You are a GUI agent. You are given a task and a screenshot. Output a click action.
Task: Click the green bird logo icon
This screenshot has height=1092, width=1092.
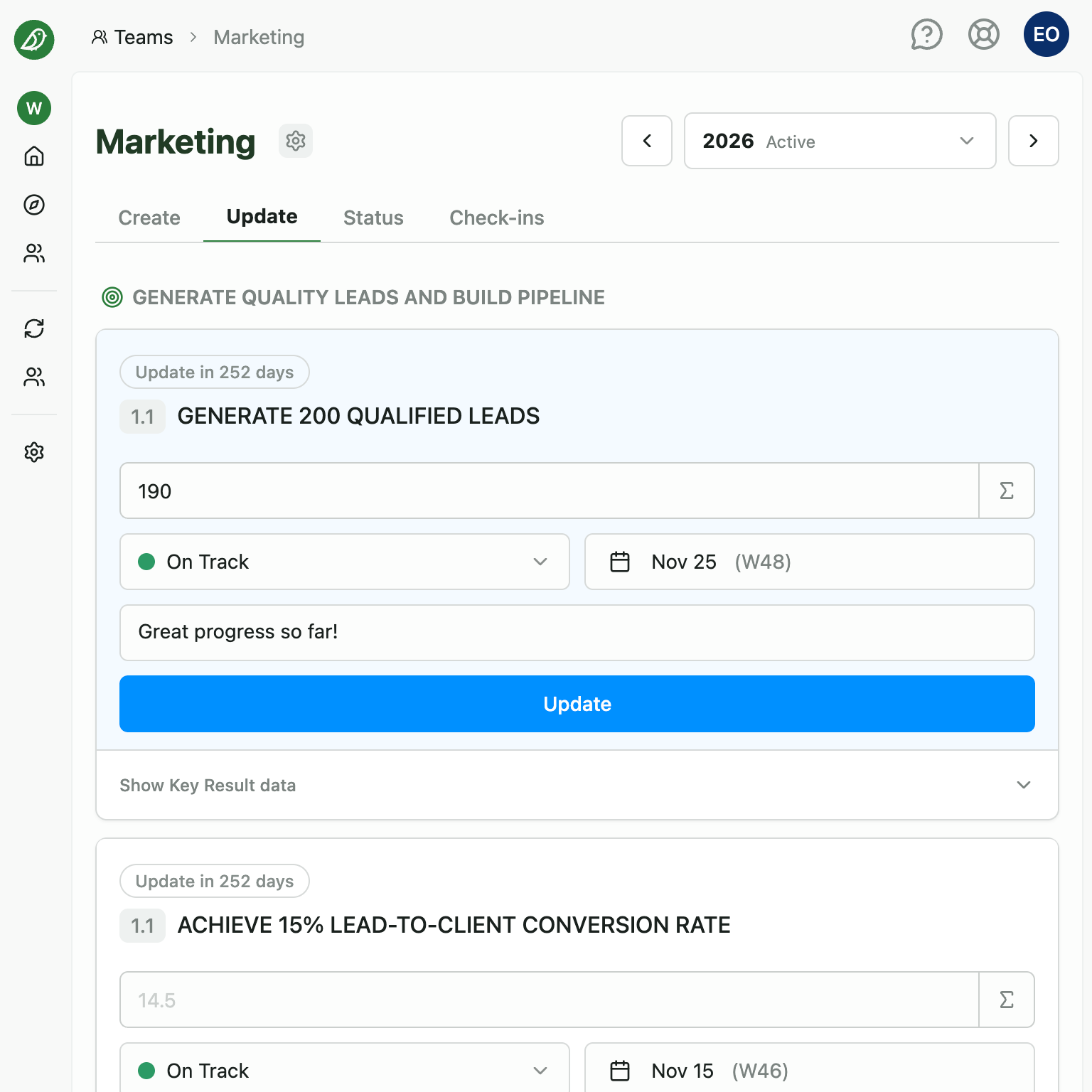pyautogui.click(x=34, y=39)
